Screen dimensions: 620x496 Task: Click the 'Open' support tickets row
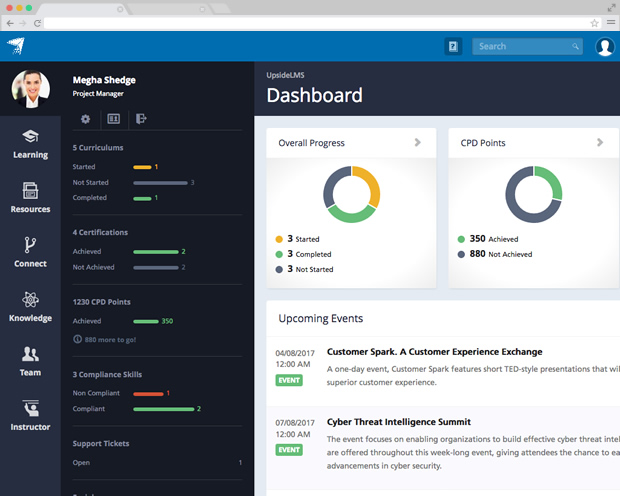tap(157, 462)
